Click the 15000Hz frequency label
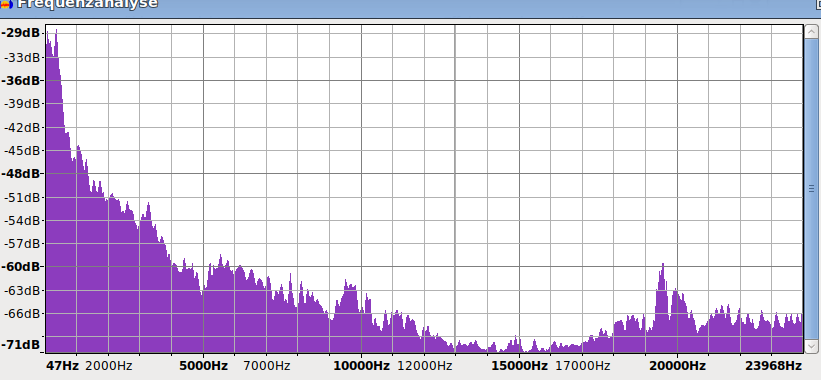Viewport: 821px width, 380px height. [x=519, y=365]
